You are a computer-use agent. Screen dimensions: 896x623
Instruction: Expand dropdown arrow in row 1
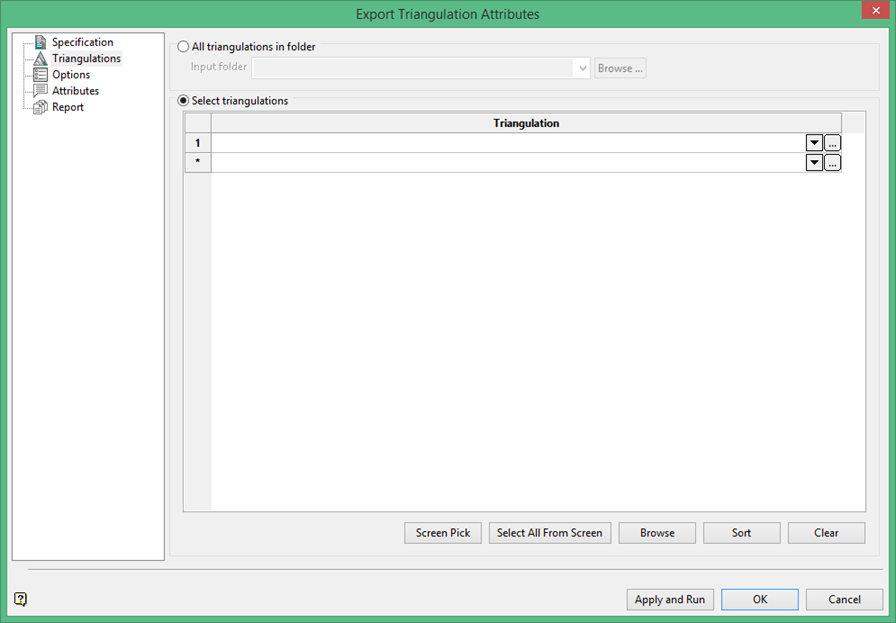tap(814, 143)
